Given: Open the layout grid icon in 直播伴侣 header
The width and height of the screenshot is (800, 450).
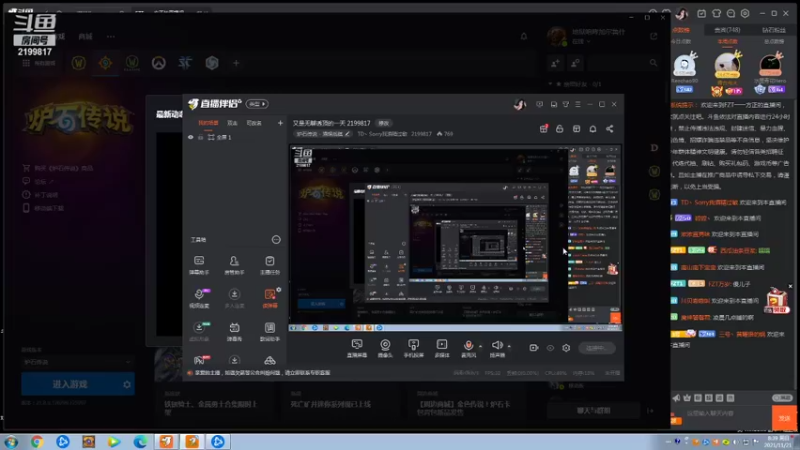Looking at the screenshot, I should (x=576, y=129).
